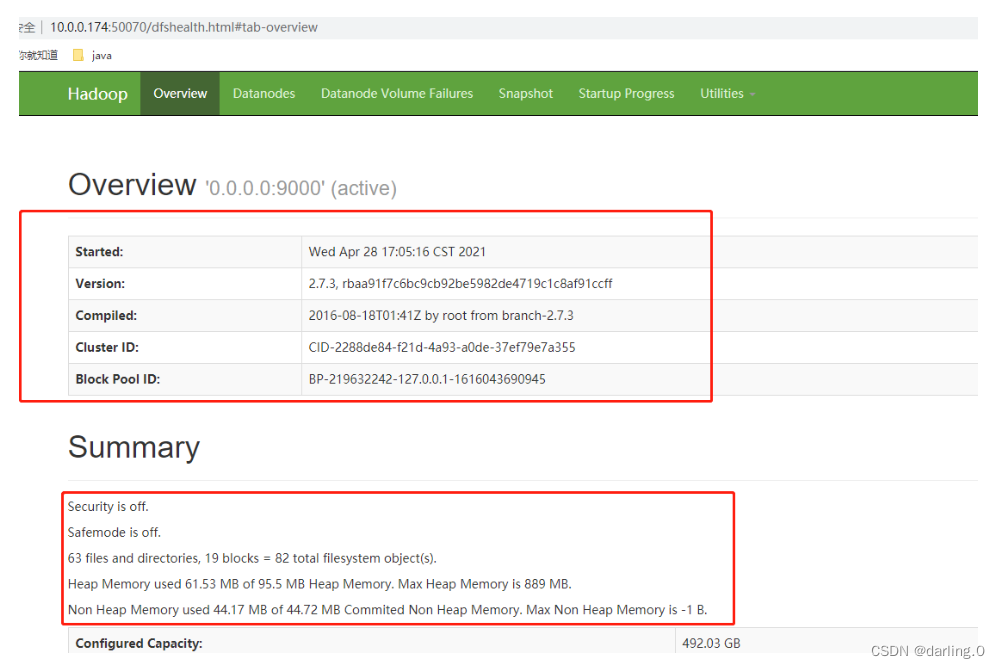Click the Hadoop brand link
Image resolution: width=1000 pixels, height=668 pixels.
(97, 93)
